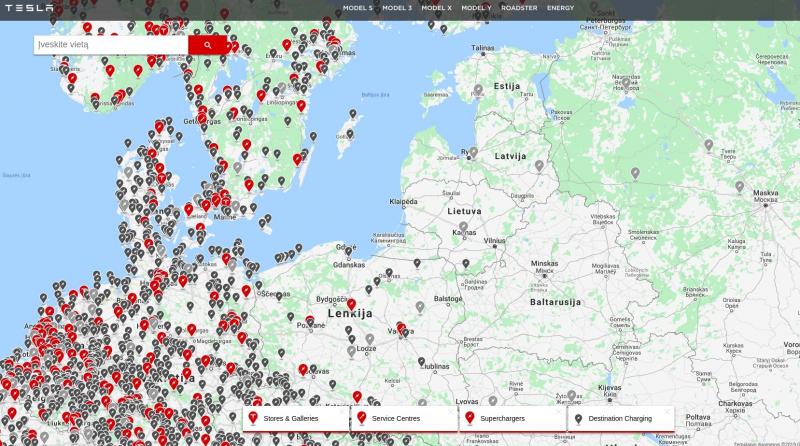Open the Model 3 menu item

397,8
